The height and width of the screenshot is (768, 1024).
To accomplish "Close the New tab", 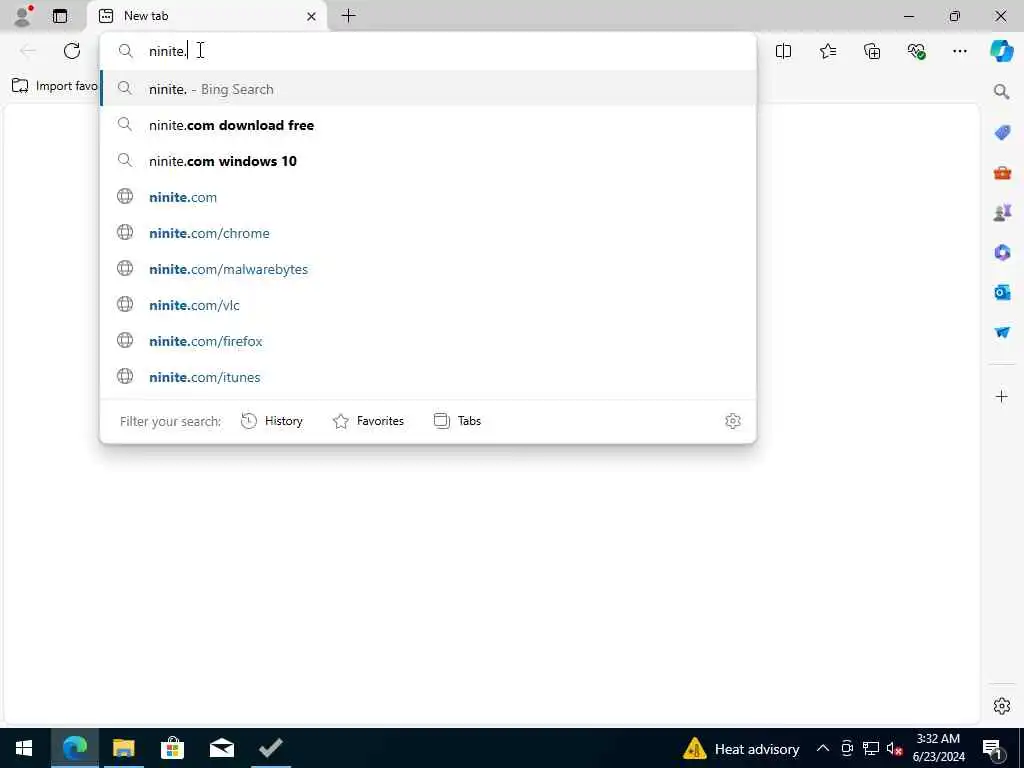I will pyautogui.click(x=312, y=16).
